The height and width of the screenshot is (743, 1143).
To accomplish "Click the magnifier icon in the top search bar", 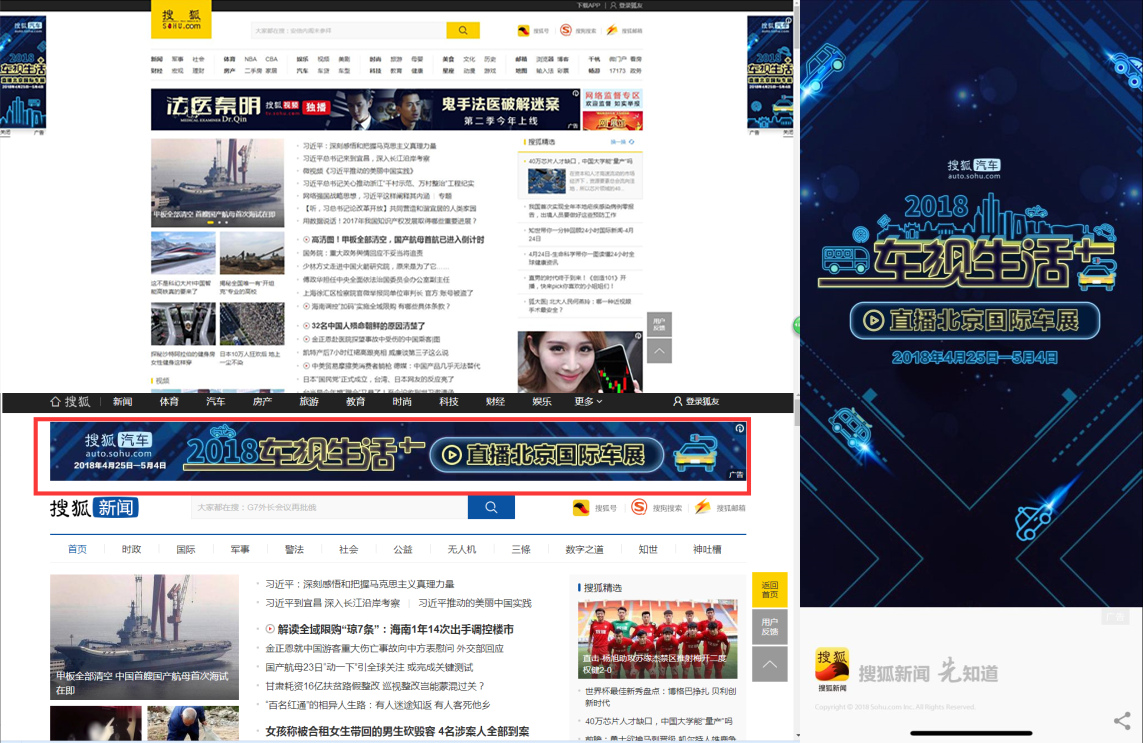I will click(x=462, y=31).
